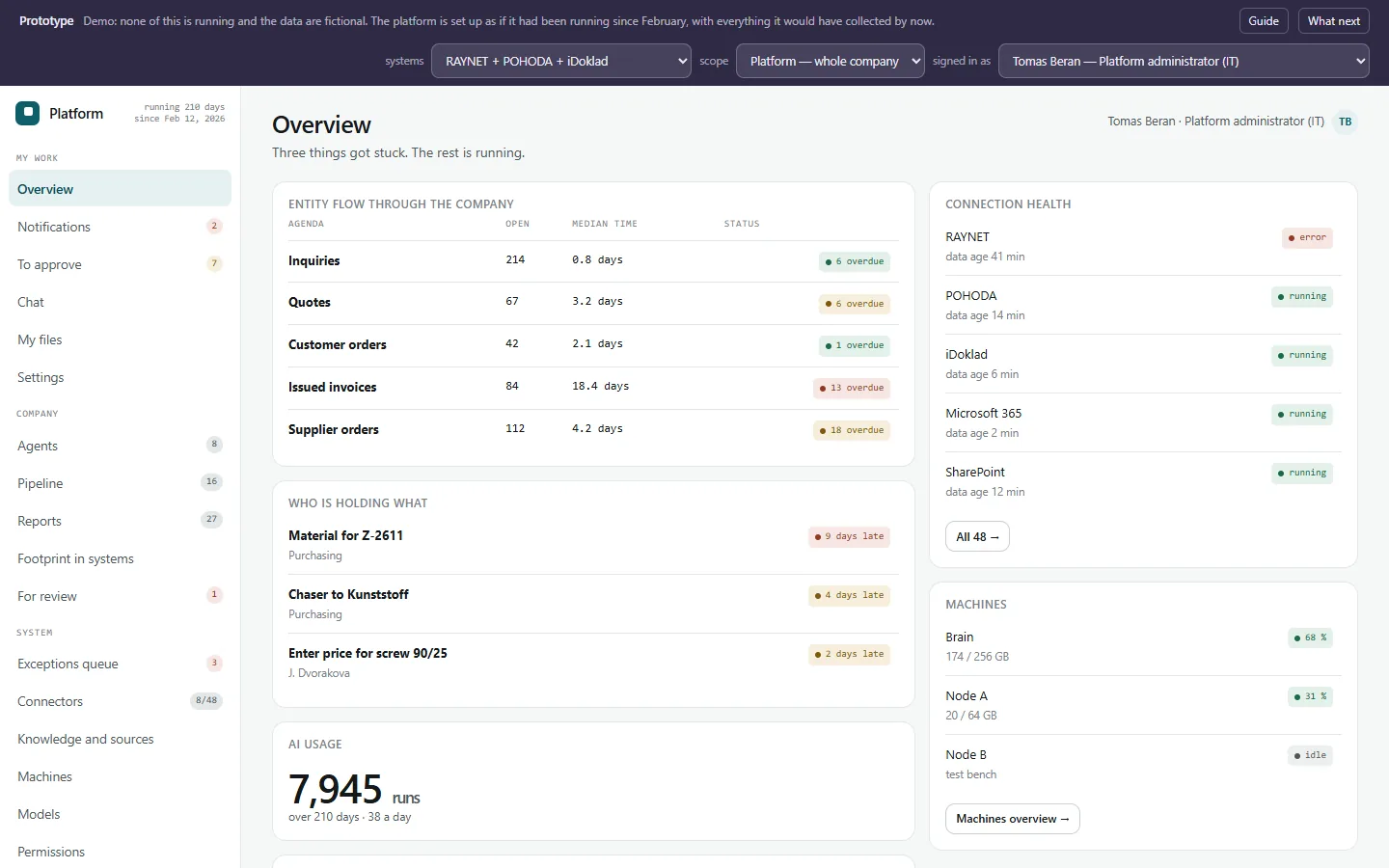
Task: Click the What next button
Action: [1333, 21]
